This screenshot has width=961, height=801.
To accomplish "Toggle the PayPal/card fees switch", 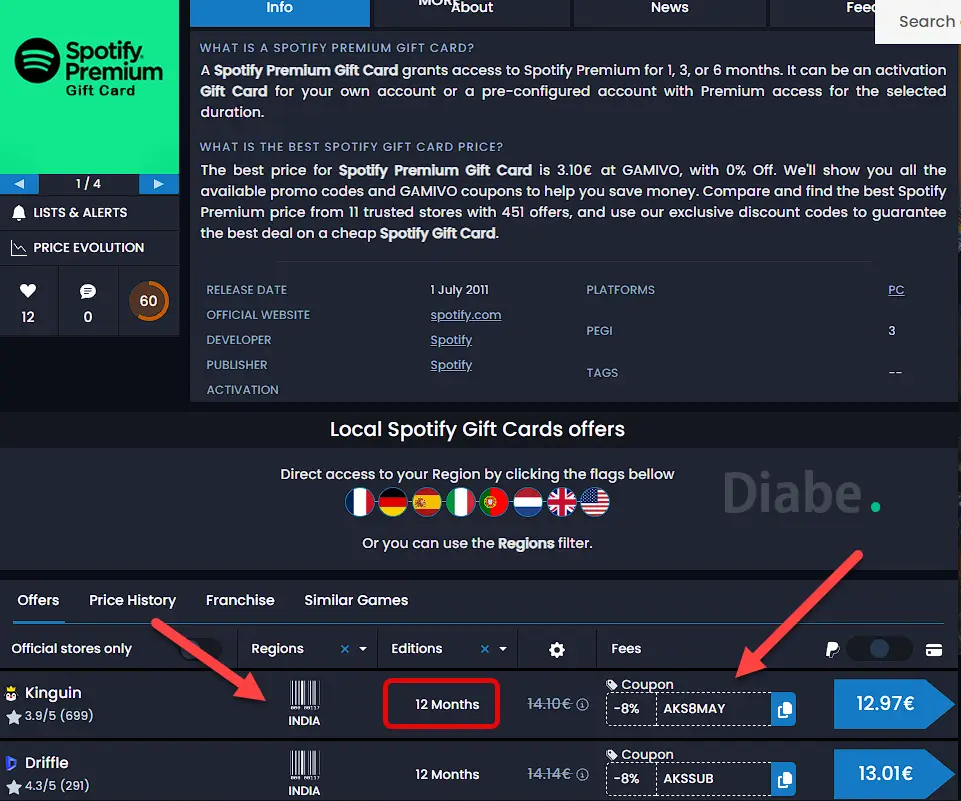I will (x=880, y=649).
